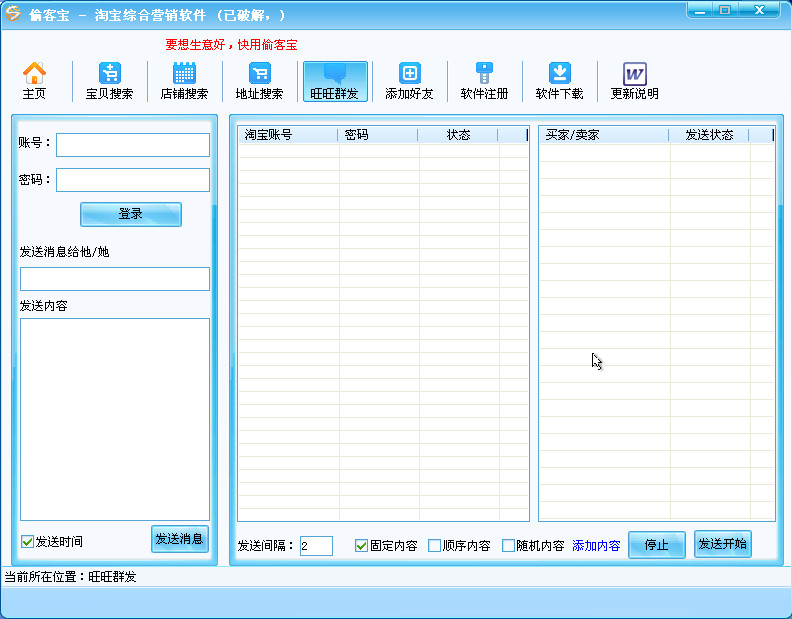Click the 登录 login button
The image size is (792, 619).
[131, 214]
